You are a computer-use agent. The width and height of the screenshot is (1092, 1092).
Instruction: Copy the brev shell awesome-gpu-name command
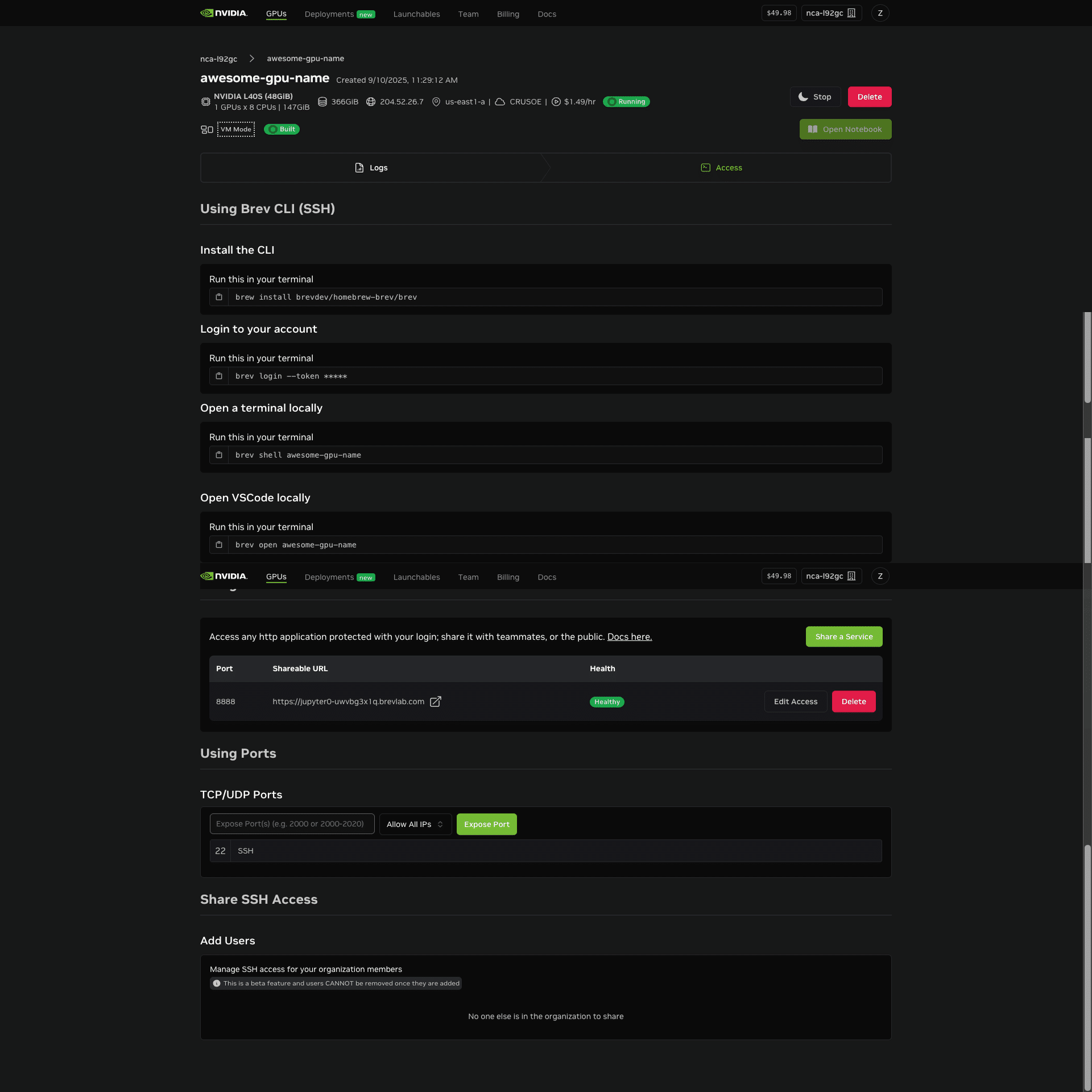click(x=219, y=454)
